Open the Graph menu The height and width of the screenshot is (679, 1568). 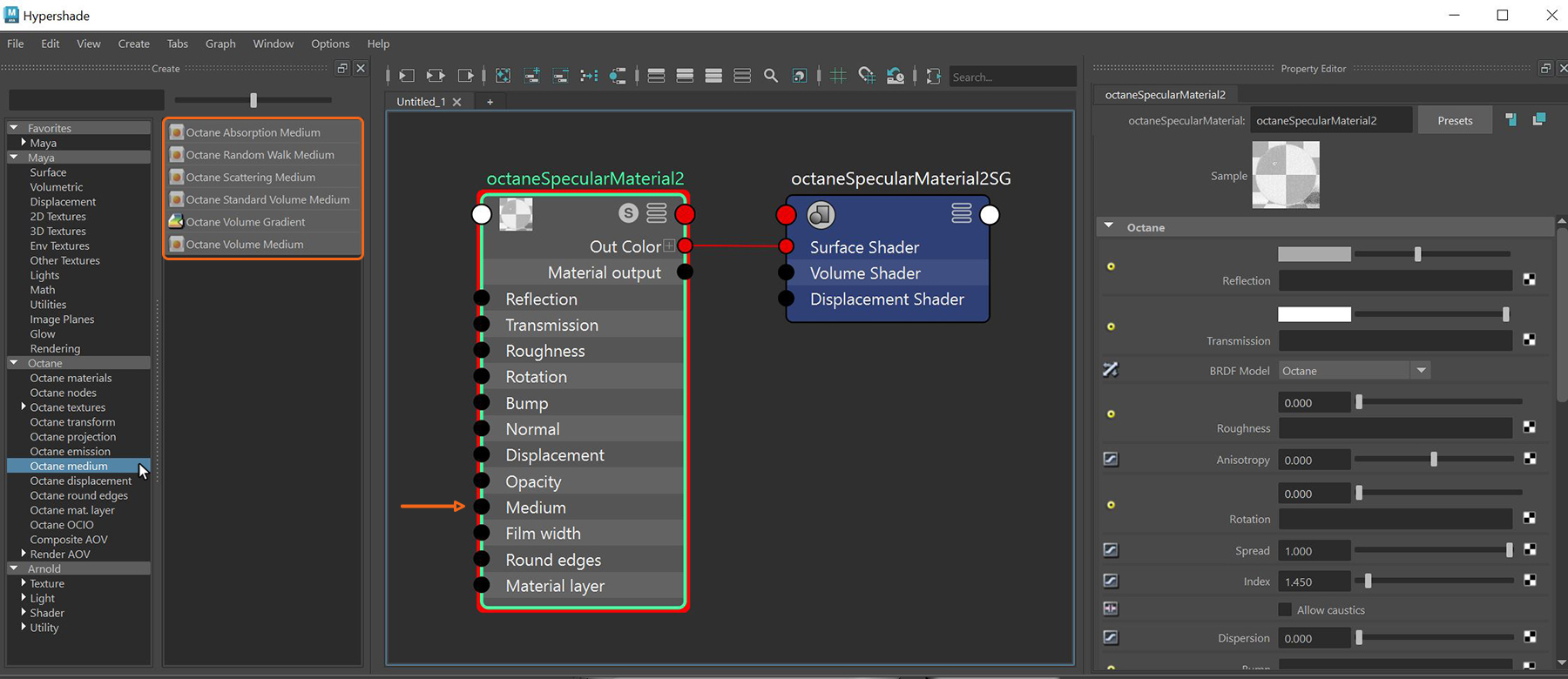click(220, 44)
